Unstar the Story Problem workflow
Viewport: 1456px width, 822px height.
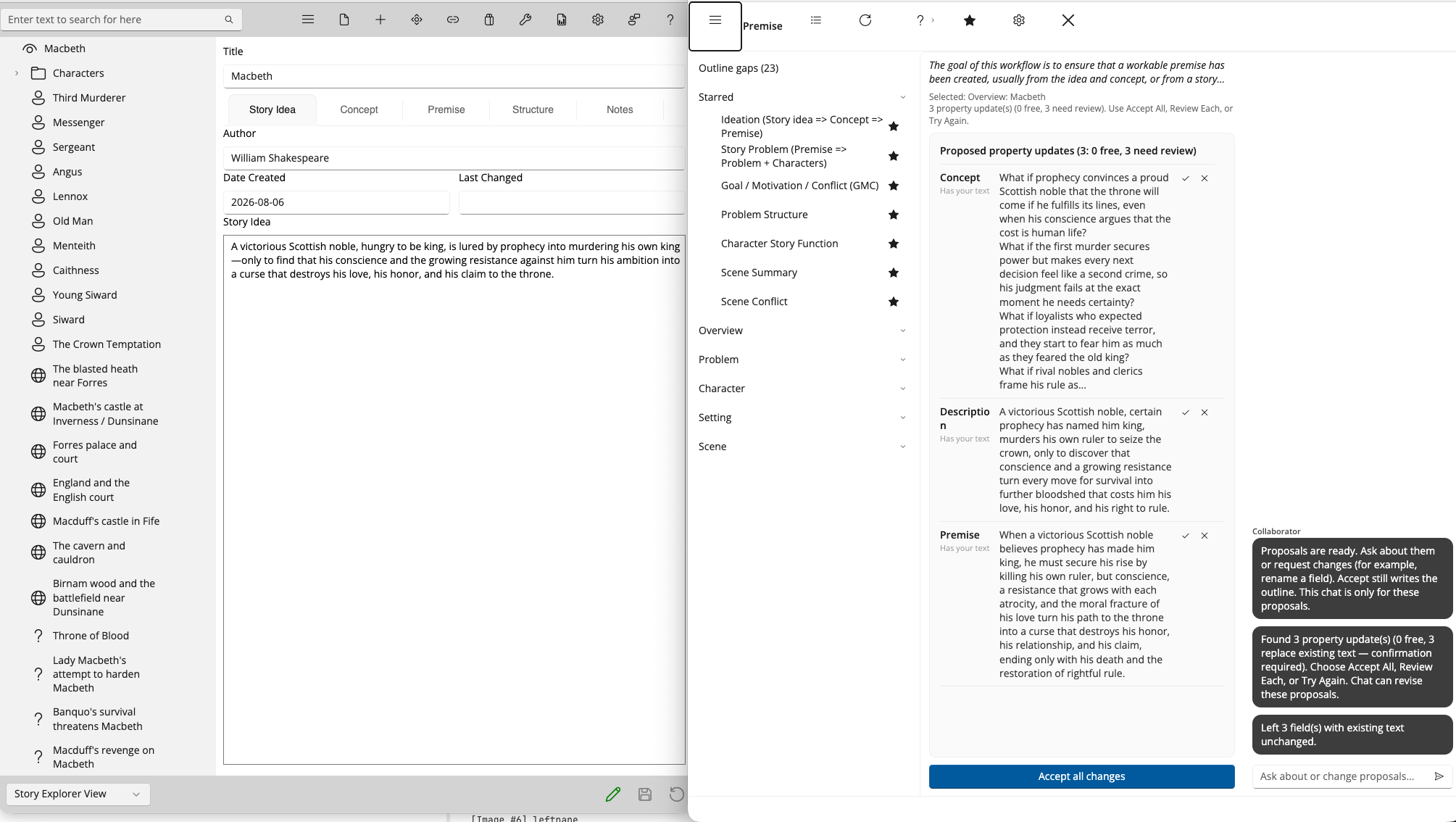[x=894, y=156]
